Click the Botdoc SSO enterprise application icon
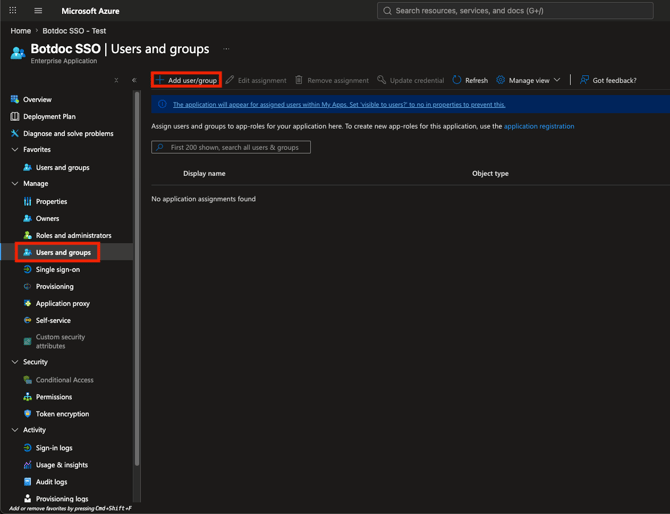The image size is (670, 514). pos(18,53)
